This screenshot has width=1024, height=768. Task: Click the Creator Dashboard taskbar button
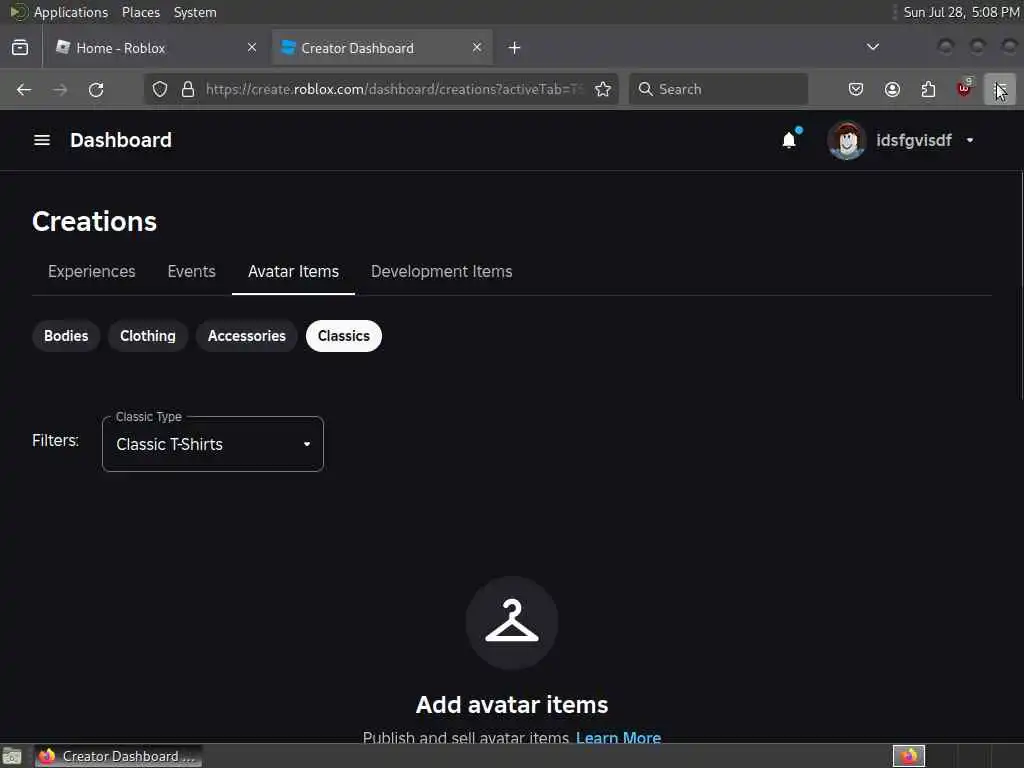[x=119, y=756]
